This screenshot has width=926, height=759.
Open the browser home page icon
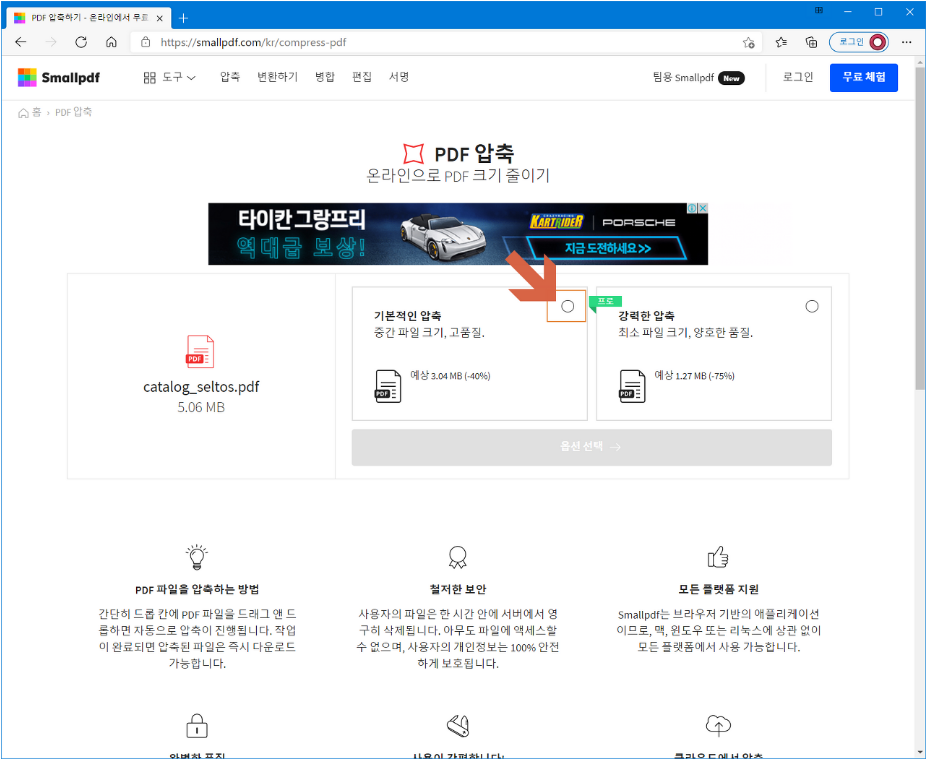coord(111,42)
